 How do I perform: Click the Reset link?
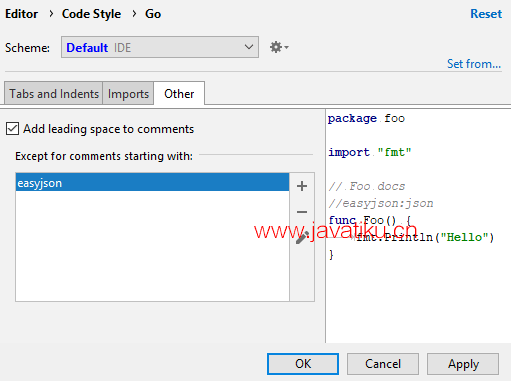(x=486, y=14)
